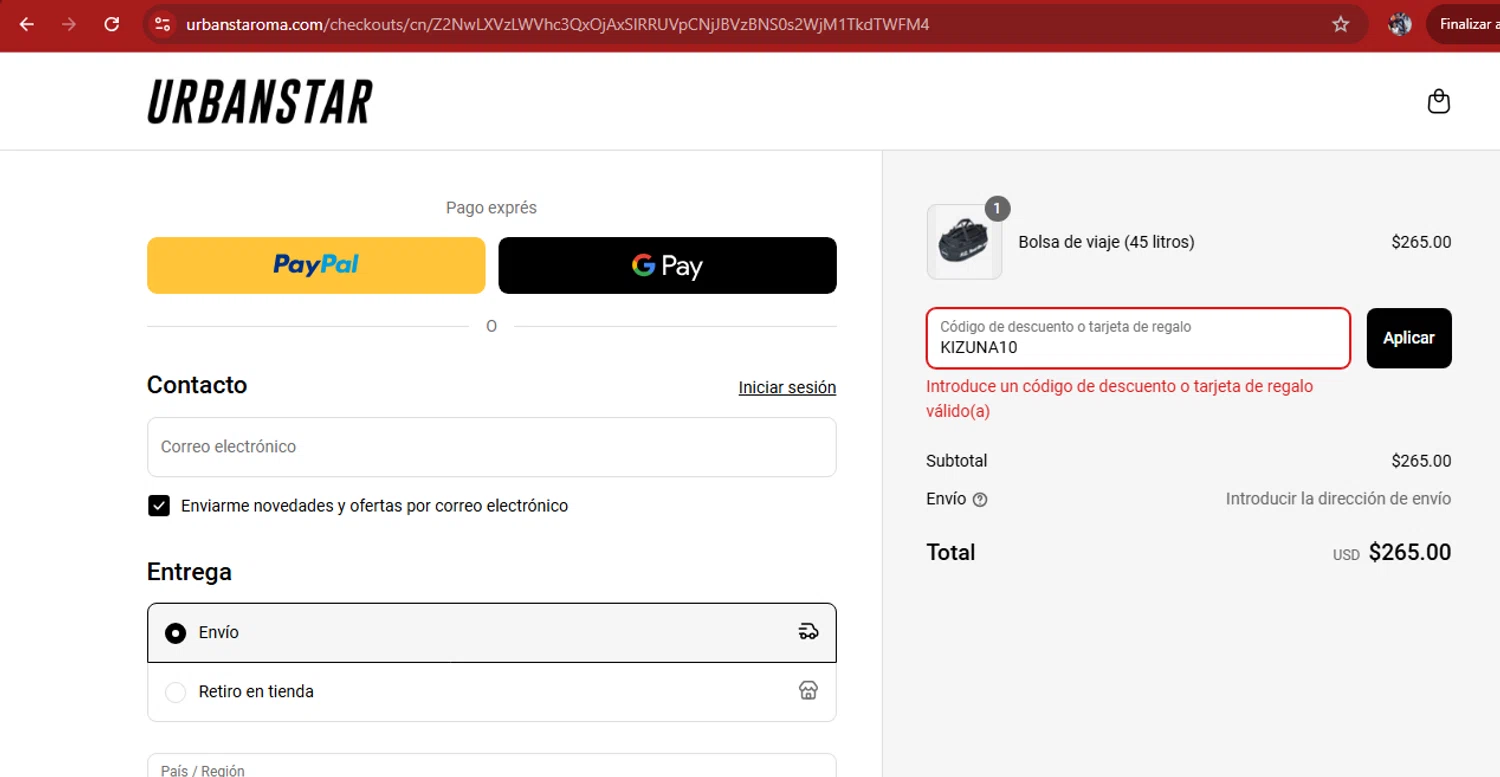The image size is (1500, 777).
Task: Reload the page with the refresh icon
Action: coord(112,24)
